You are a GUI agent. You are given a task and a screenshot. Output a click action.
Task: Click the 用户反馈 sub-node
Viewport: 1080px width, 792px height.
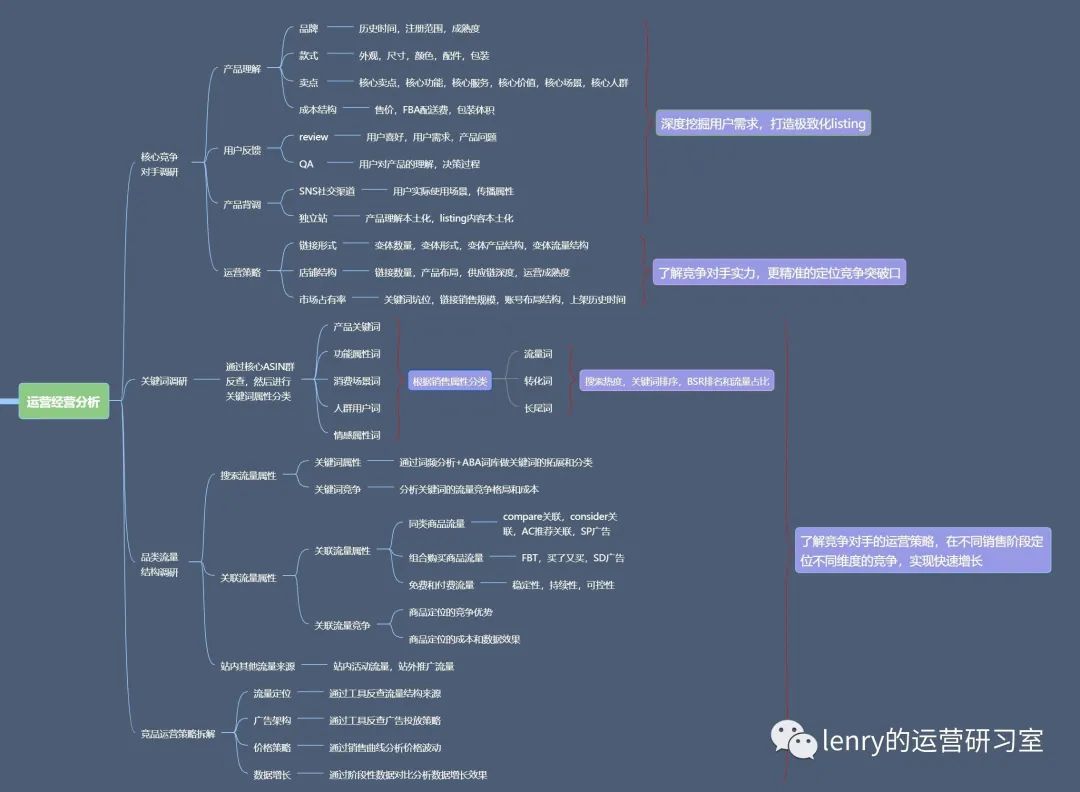pos(242,150)
